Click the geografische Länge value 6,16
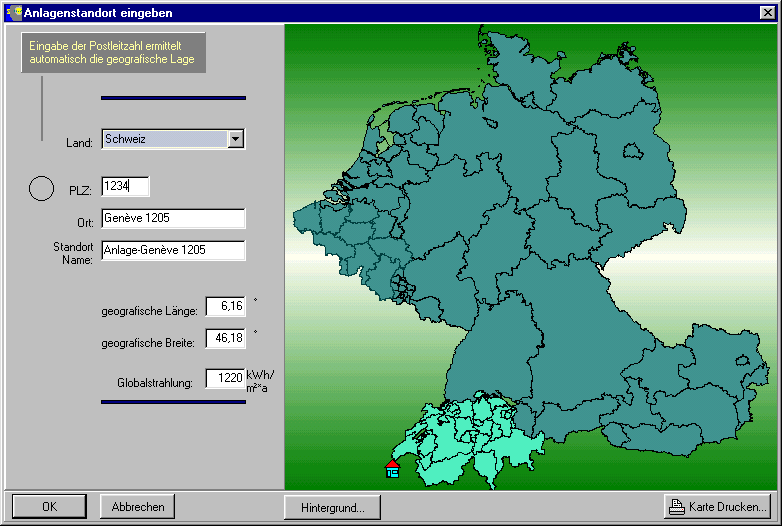Screen dimensions: 782x526 [225, 306]
